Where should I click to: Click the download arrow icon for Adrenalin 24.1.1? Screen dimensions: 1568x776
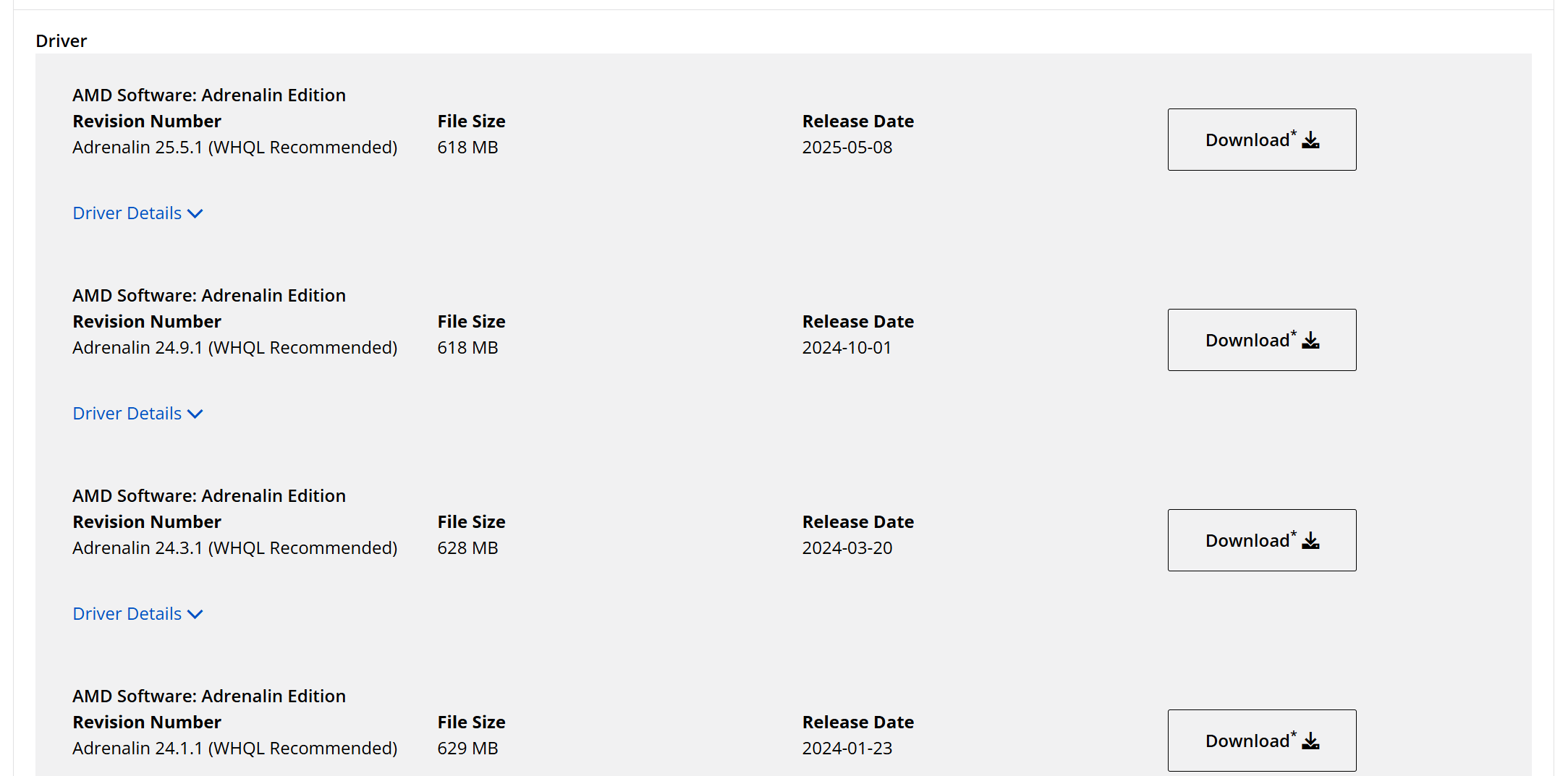point(1310,741)
